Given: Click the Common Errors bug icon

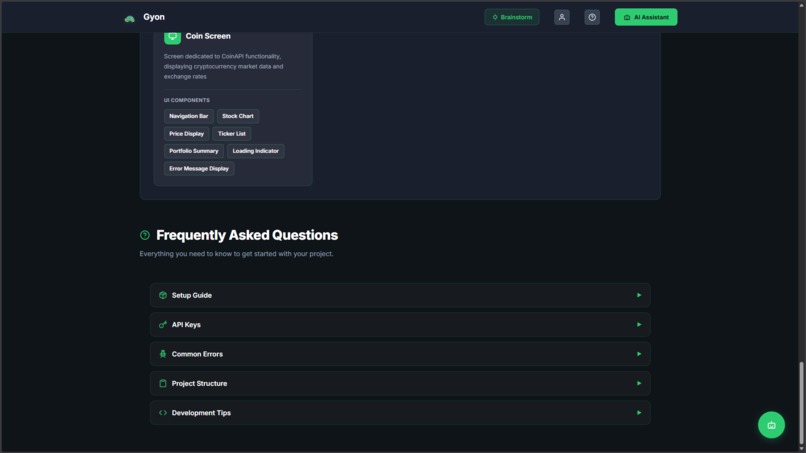Looking at the screenshot, I should tap(163, 354).
